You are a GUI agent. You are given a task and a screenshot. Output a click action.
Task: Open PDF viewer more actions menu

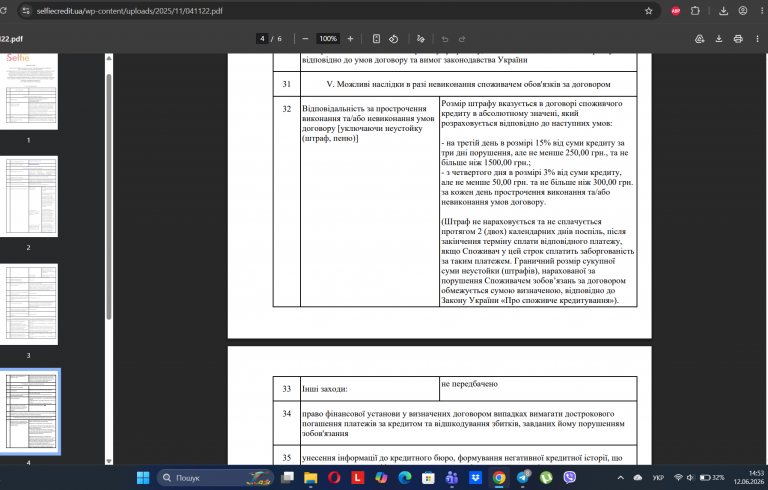click(757, 39)
